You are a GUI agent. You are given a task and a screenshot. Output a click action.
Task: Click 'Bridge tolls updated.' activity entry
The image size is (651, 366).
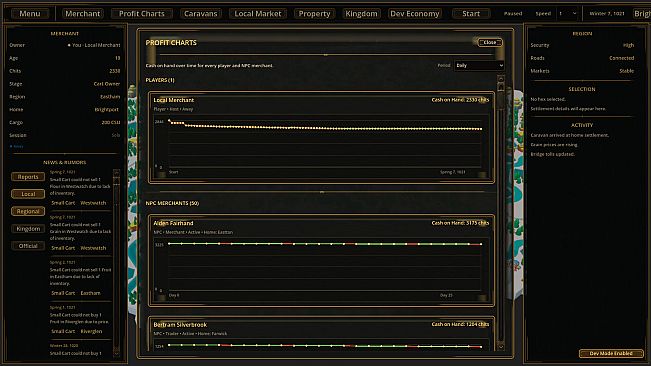[x=553, y=154]
